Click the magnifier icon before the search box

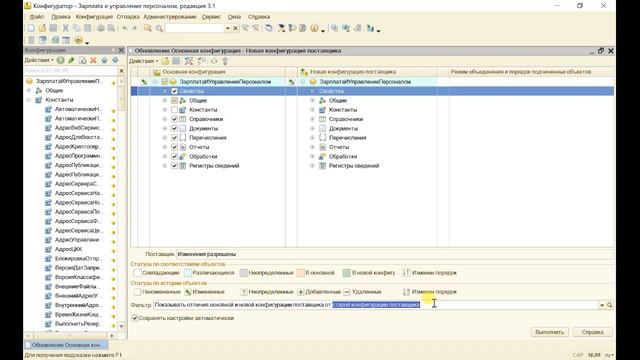(x=159, y=28)
